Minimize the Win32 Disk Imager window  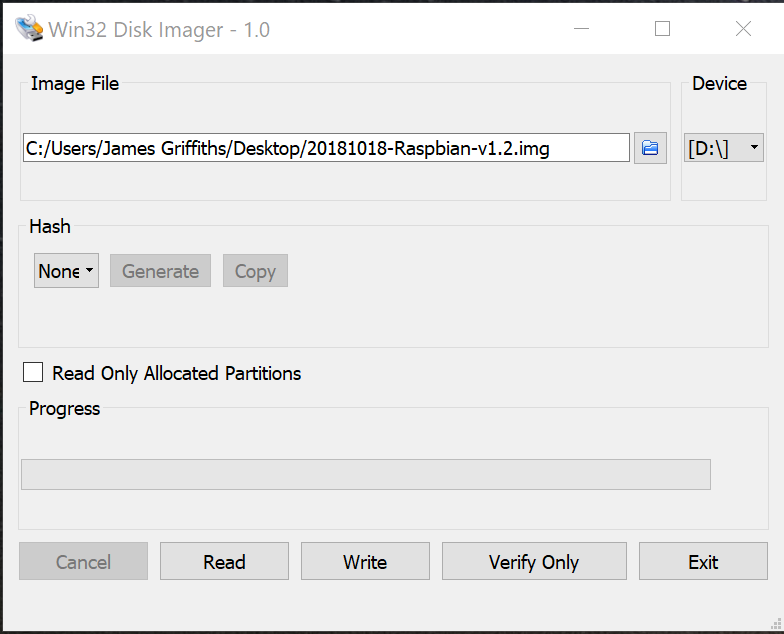[x=582, y=28]
